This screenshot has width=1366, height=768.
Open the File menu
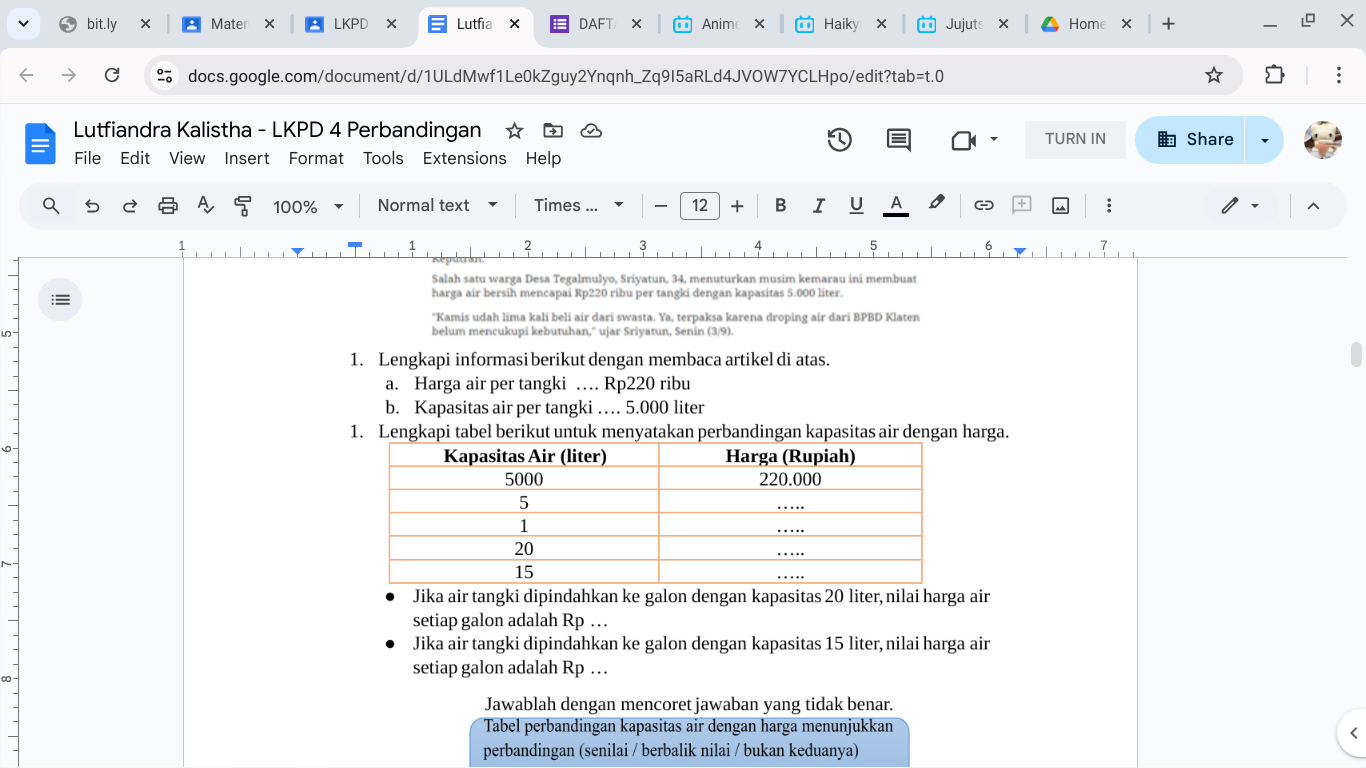tap(87, 158)
